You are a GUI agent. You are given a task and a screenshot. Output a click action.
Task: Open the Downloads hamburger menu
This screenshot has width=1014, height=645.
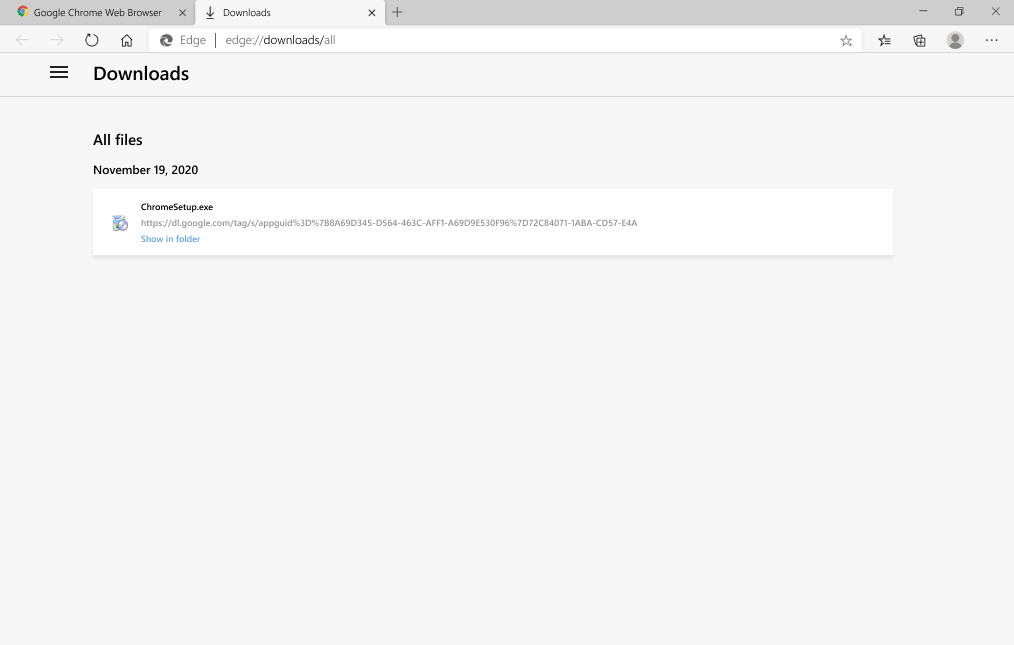pos(59,73)
